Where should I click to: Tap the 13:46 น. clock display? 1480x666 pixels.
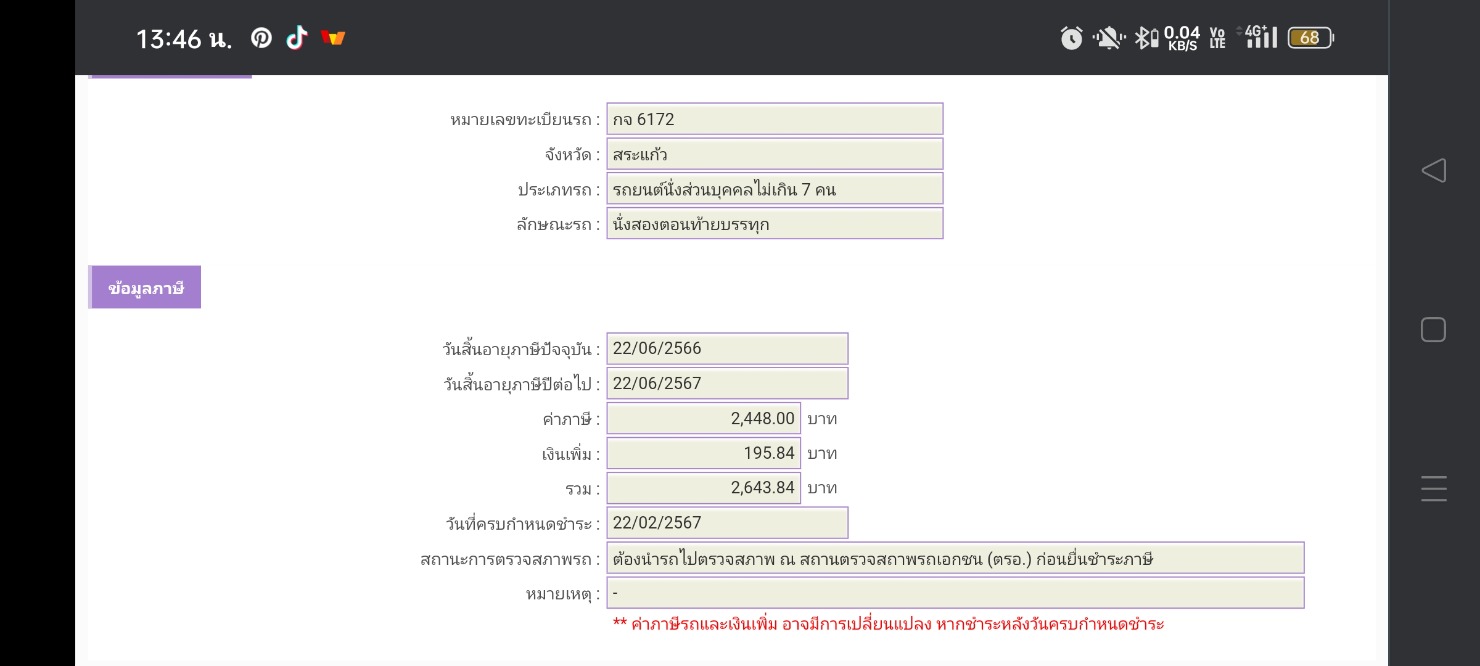point(184,39)
